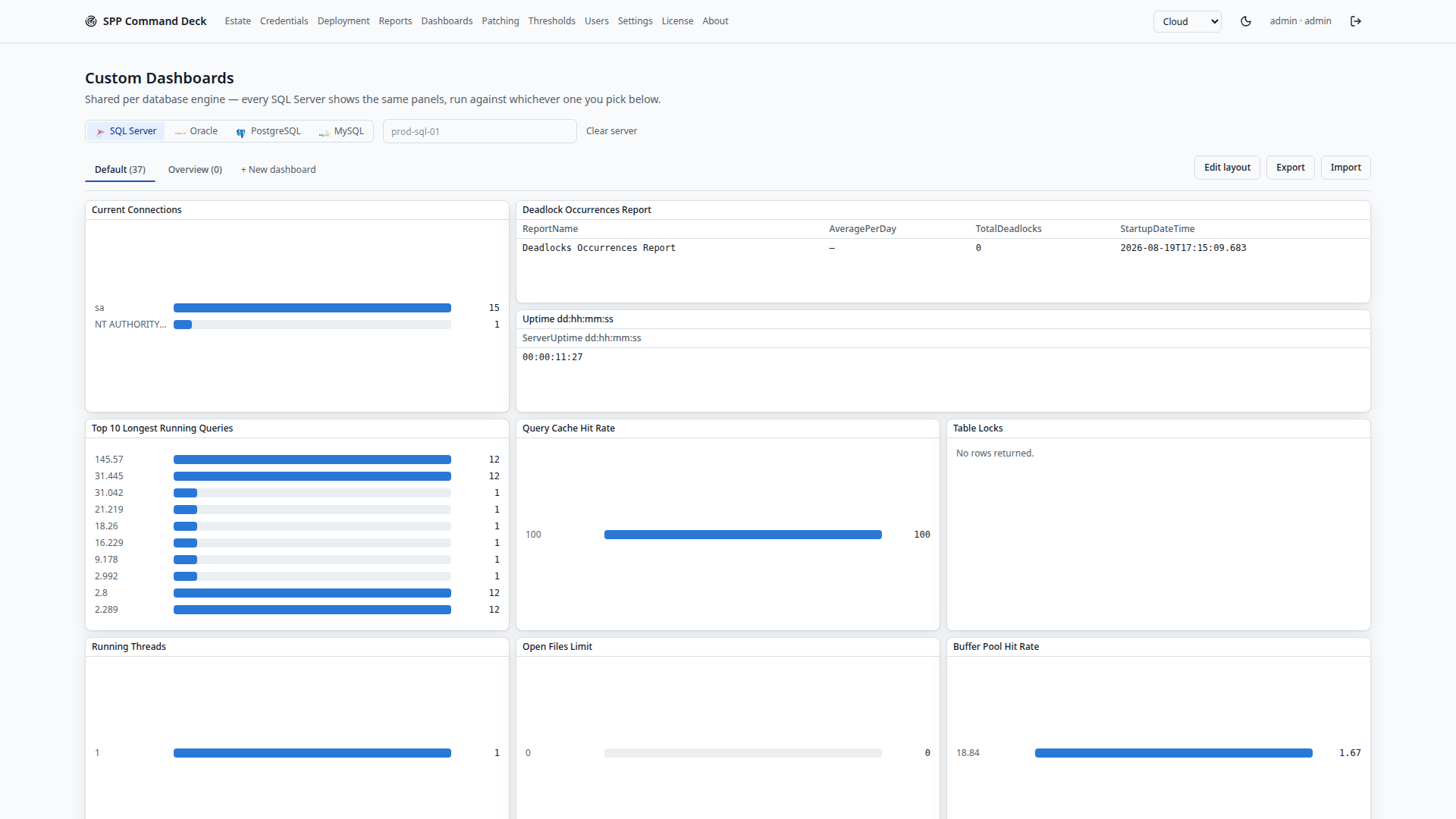Focus the prod-sql-01 server input field
This screenshot has height=819, width=1456.
[x=479, y=131]
